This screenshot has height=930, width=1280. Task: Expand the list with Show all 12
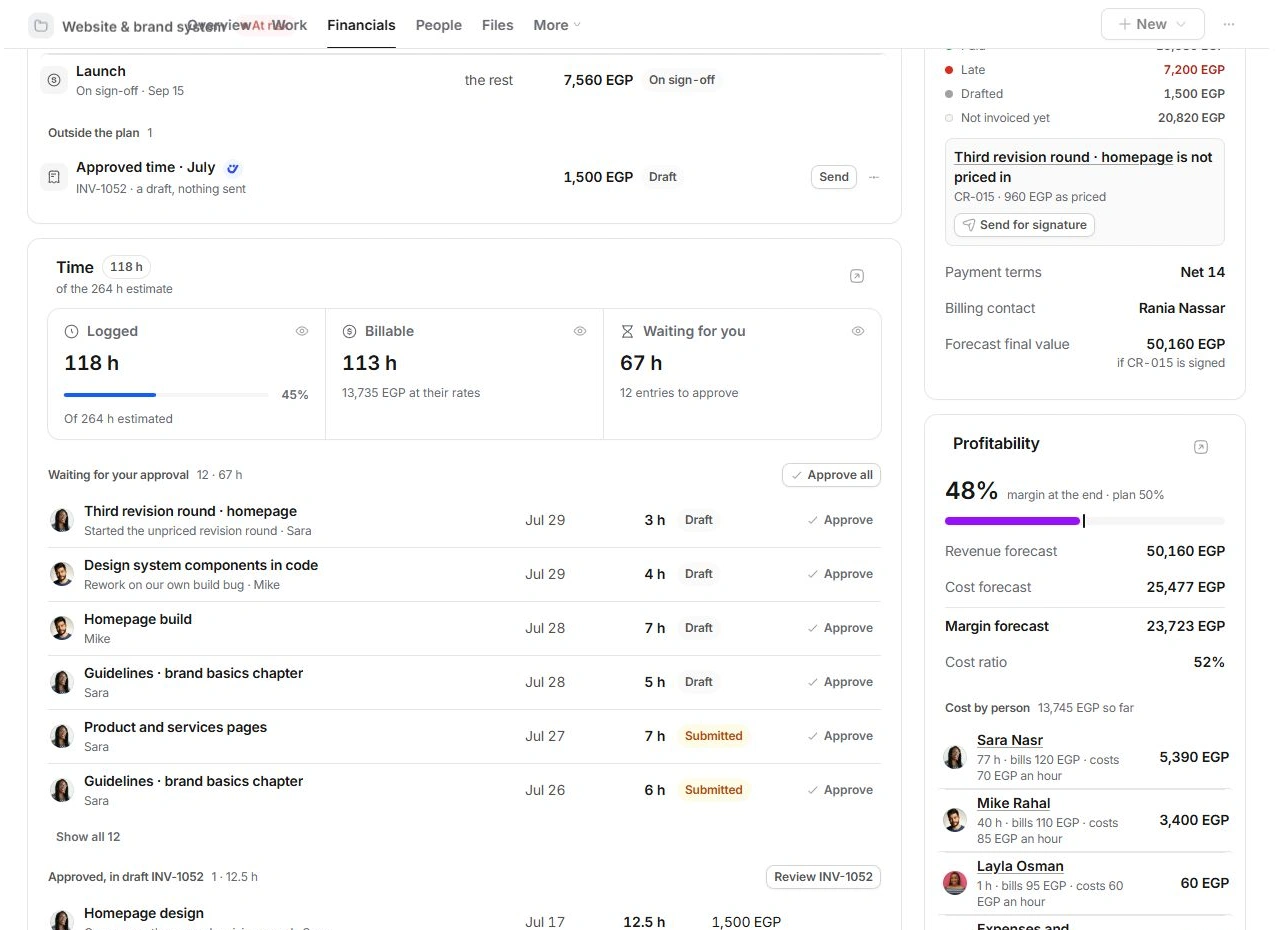click(x=88, y=837)
